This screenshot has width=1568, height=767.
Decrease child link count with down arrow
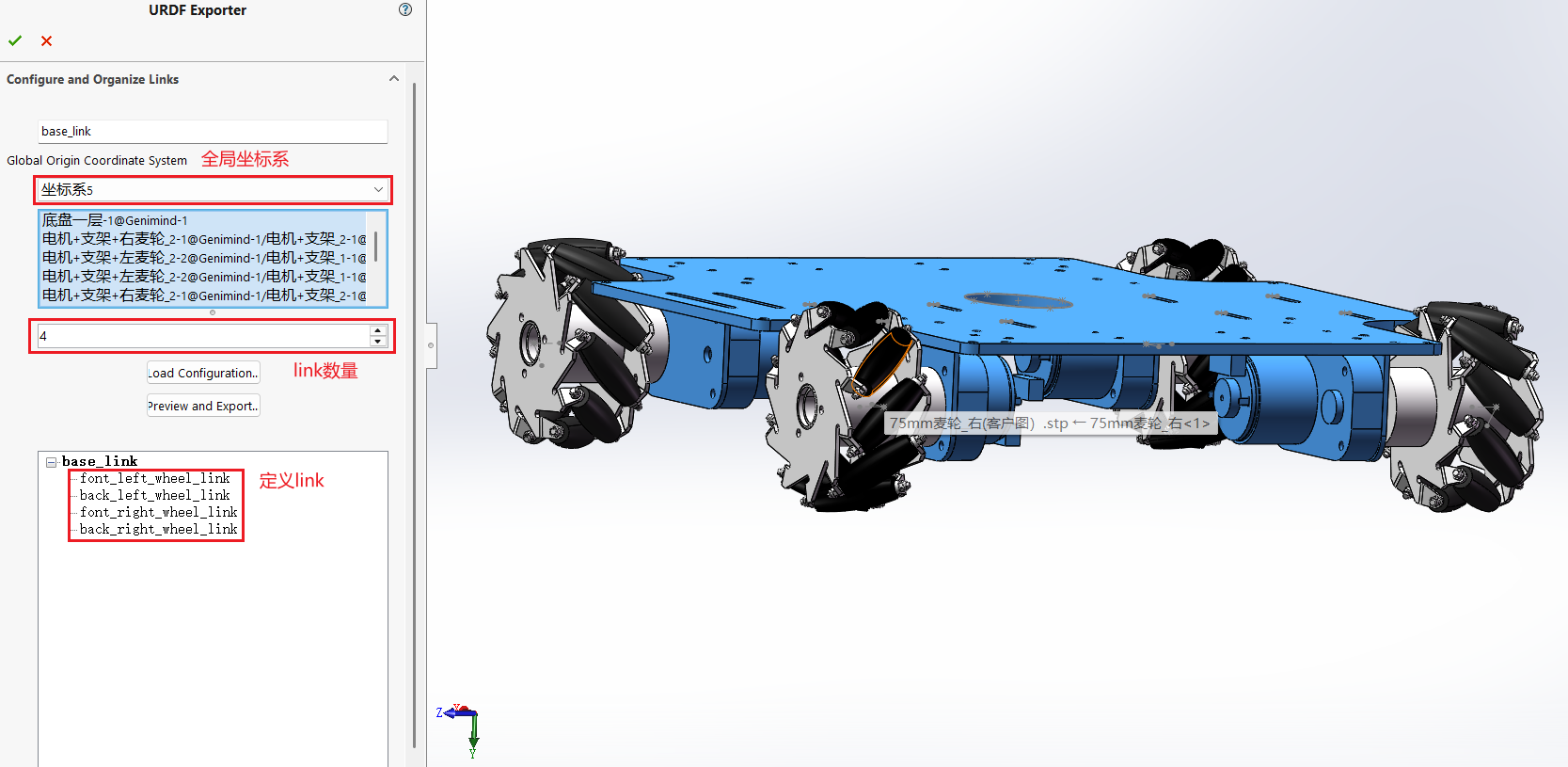378,341
